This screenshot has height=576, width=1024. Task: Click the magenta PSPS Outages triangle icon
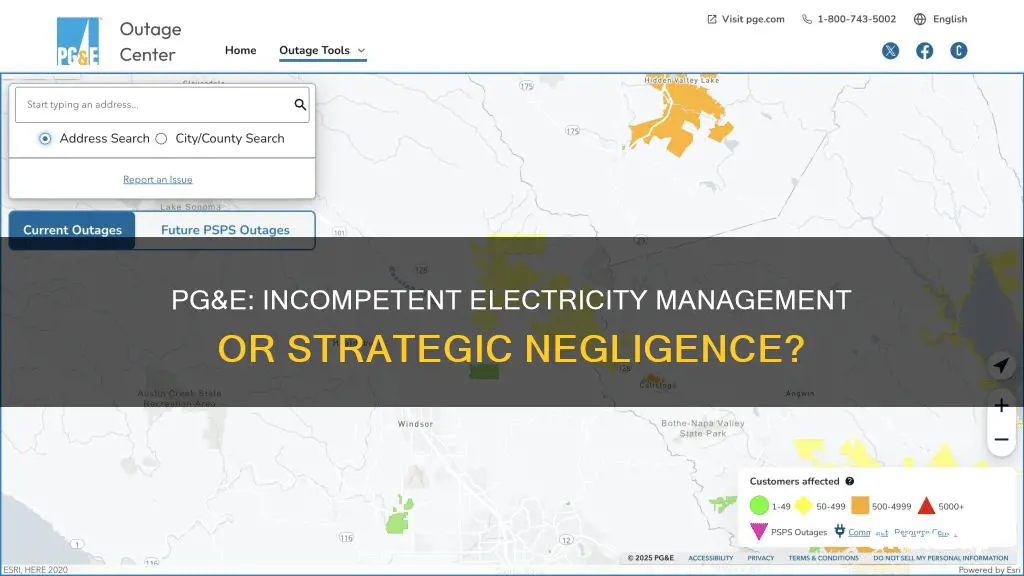coord(758,531)
